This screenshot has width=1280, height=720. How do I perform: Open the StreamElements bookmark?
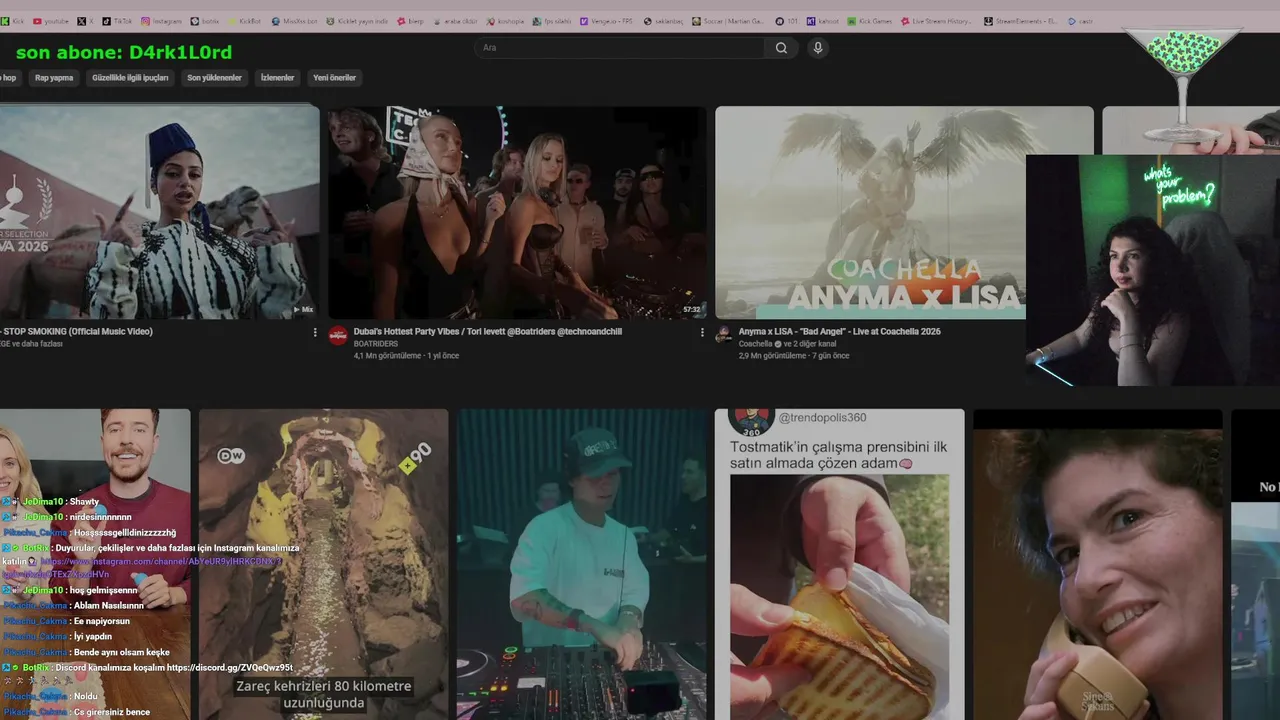[x=1021, y=21]
